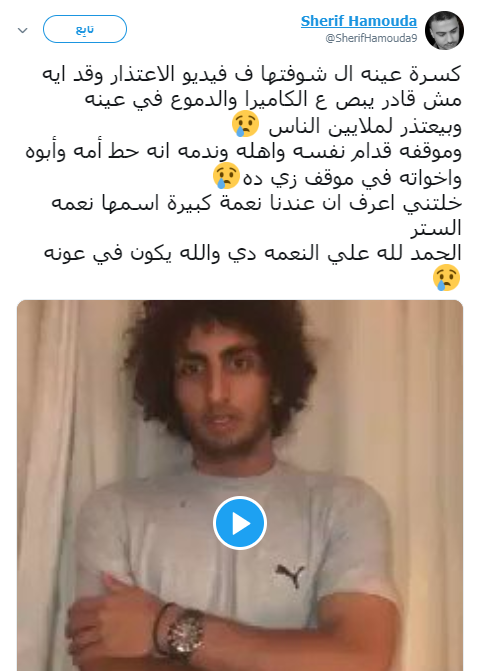
Task: Open the @SherifHamouda9 handle
Action: coord(371,39)
